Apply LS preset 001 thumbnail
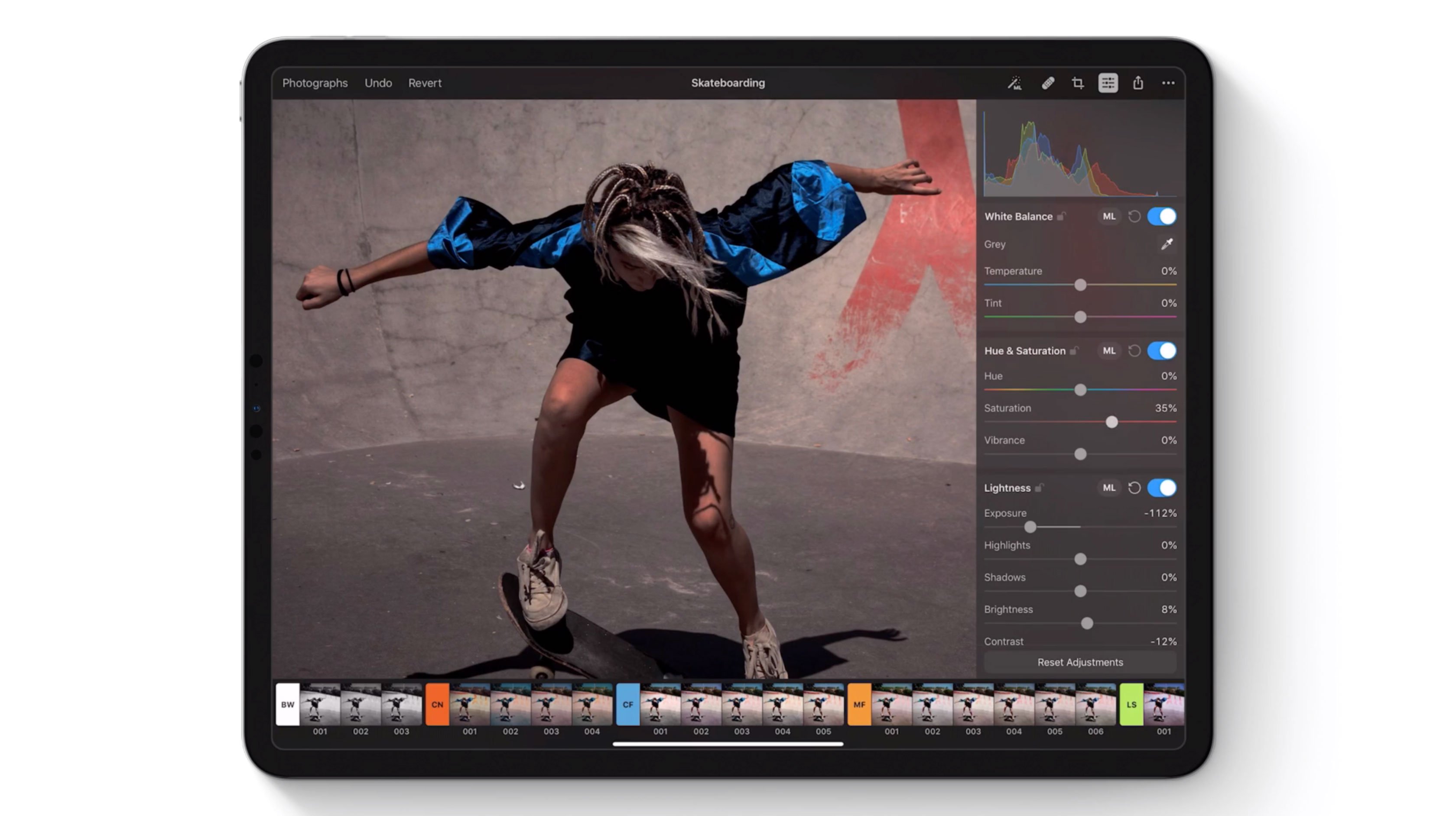The image size is (1456, 816). [1164, 705]
